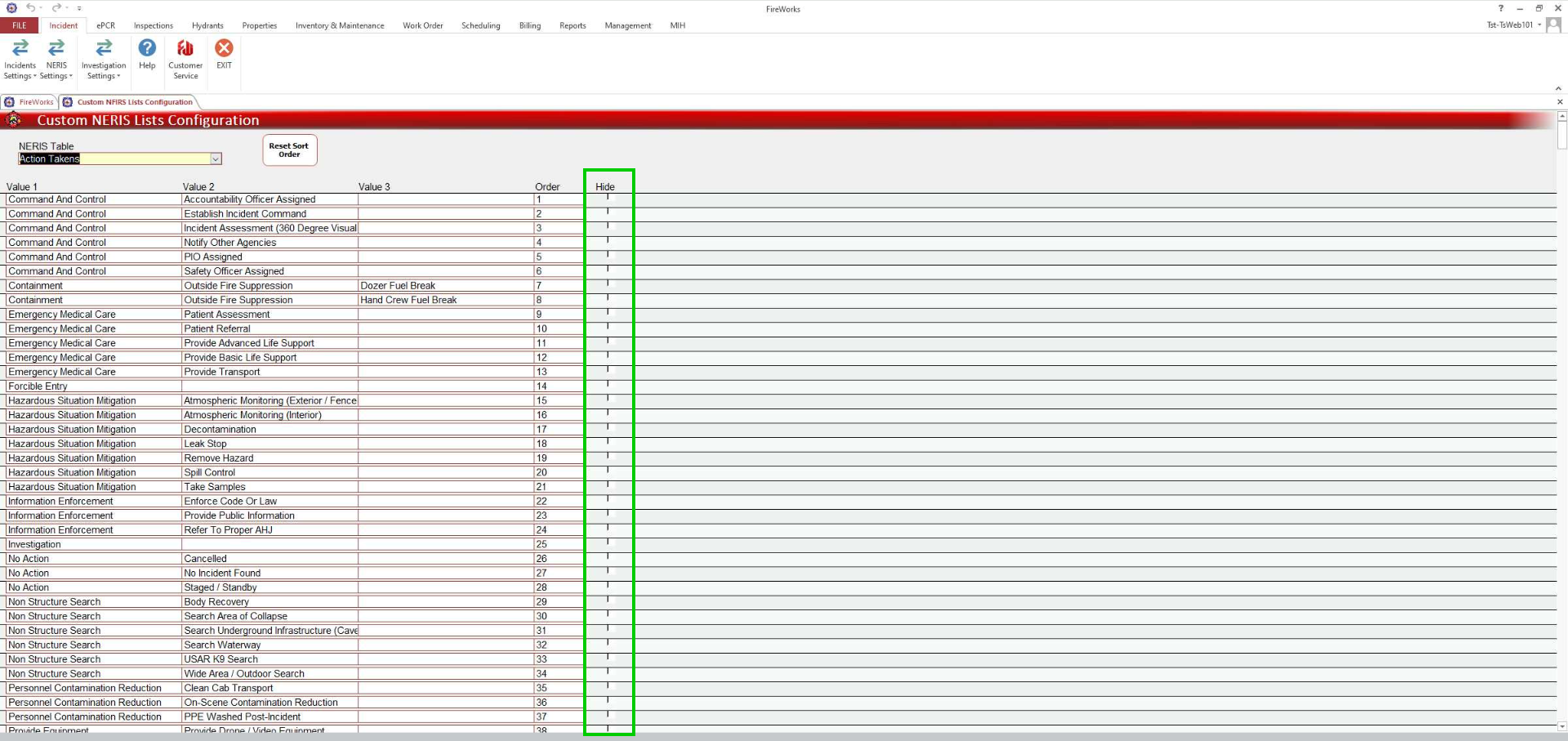Screen dimensions: 1568x741
Task: Click the Undo arrow in the title bar
Action: 30,8
